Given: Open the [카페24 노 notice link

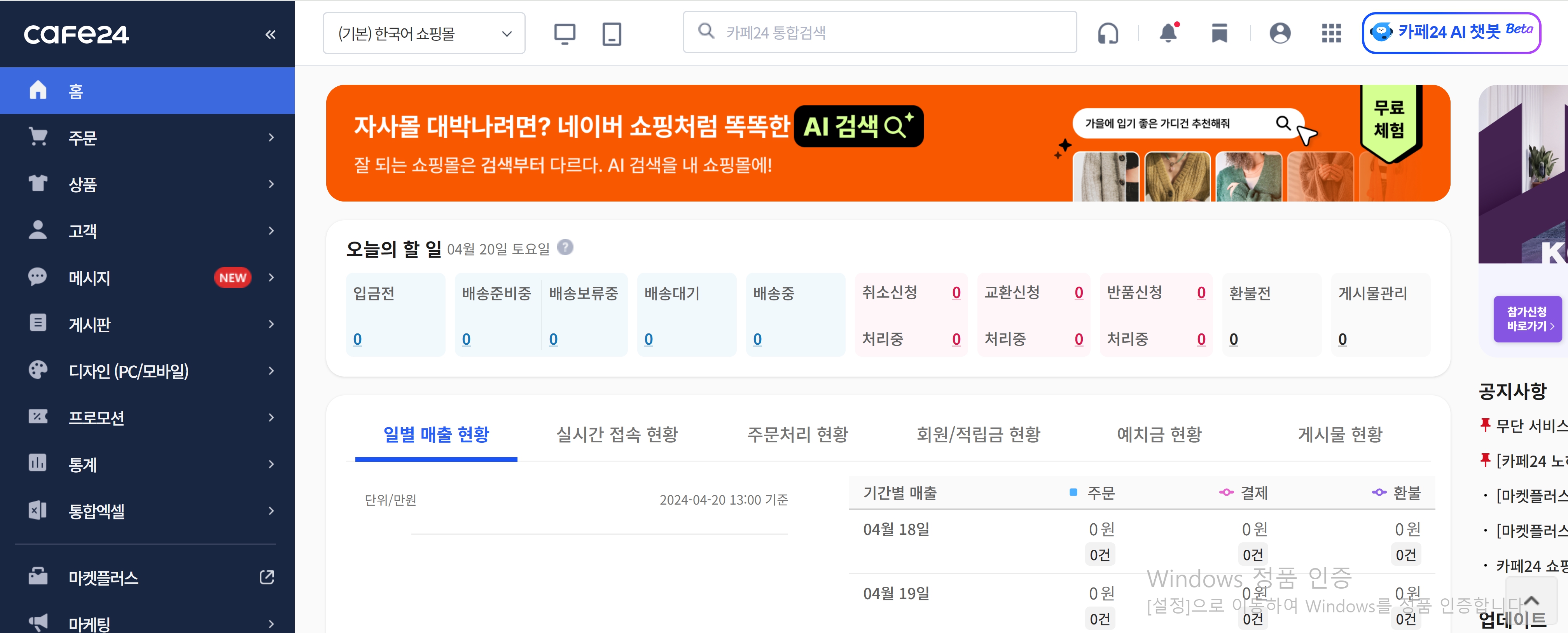Looking at the screenshot, I should click(x=1531, y=461).
